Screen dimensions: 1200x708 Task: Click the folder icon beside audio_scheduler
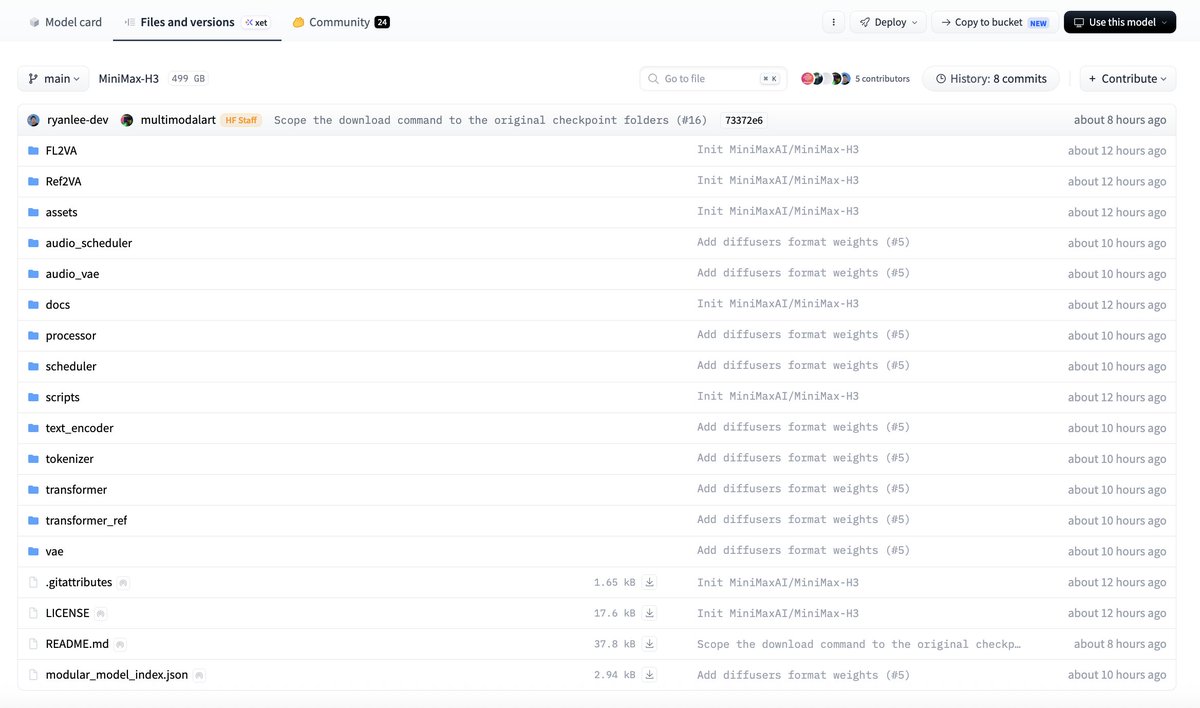click(x=33, y=243)
